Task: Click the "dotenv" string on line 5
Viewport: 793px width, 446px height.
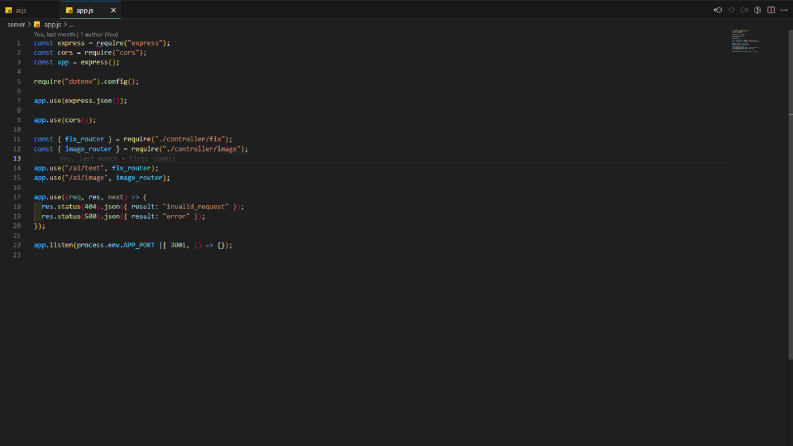Action: (x=80, y=81)
